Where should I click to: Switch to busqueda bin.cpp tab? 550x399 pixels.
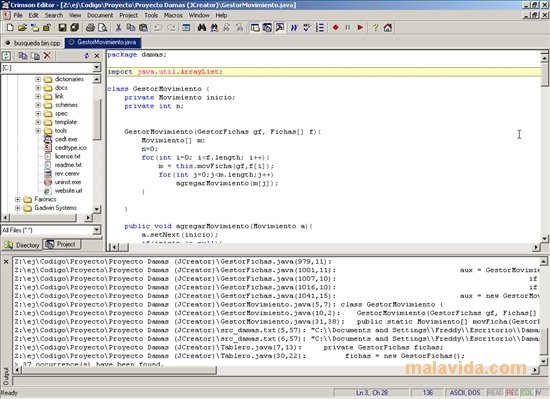(33, 43)
